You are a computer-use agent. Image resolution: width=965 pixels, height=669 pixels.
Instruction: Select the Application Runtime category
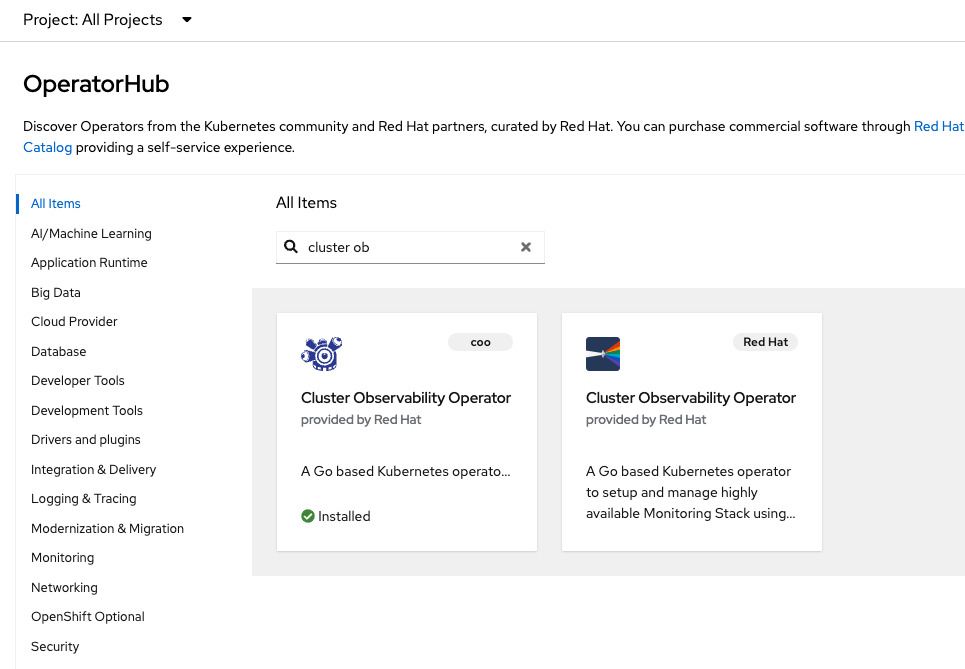point(89,263)
